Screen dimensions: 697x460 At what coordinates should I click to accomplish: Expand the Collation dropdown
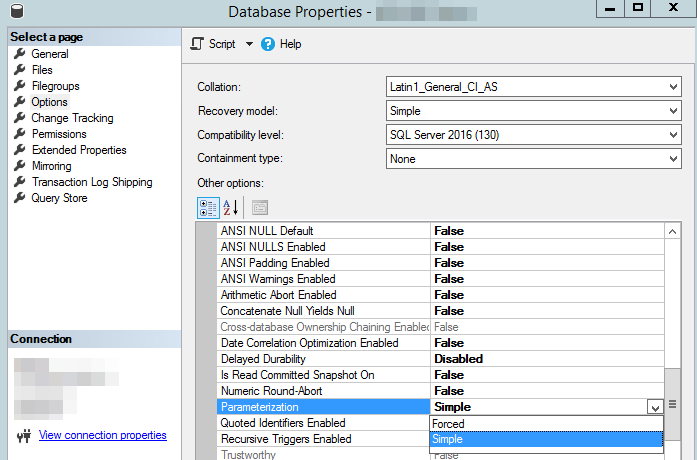(x=673, y=87)
